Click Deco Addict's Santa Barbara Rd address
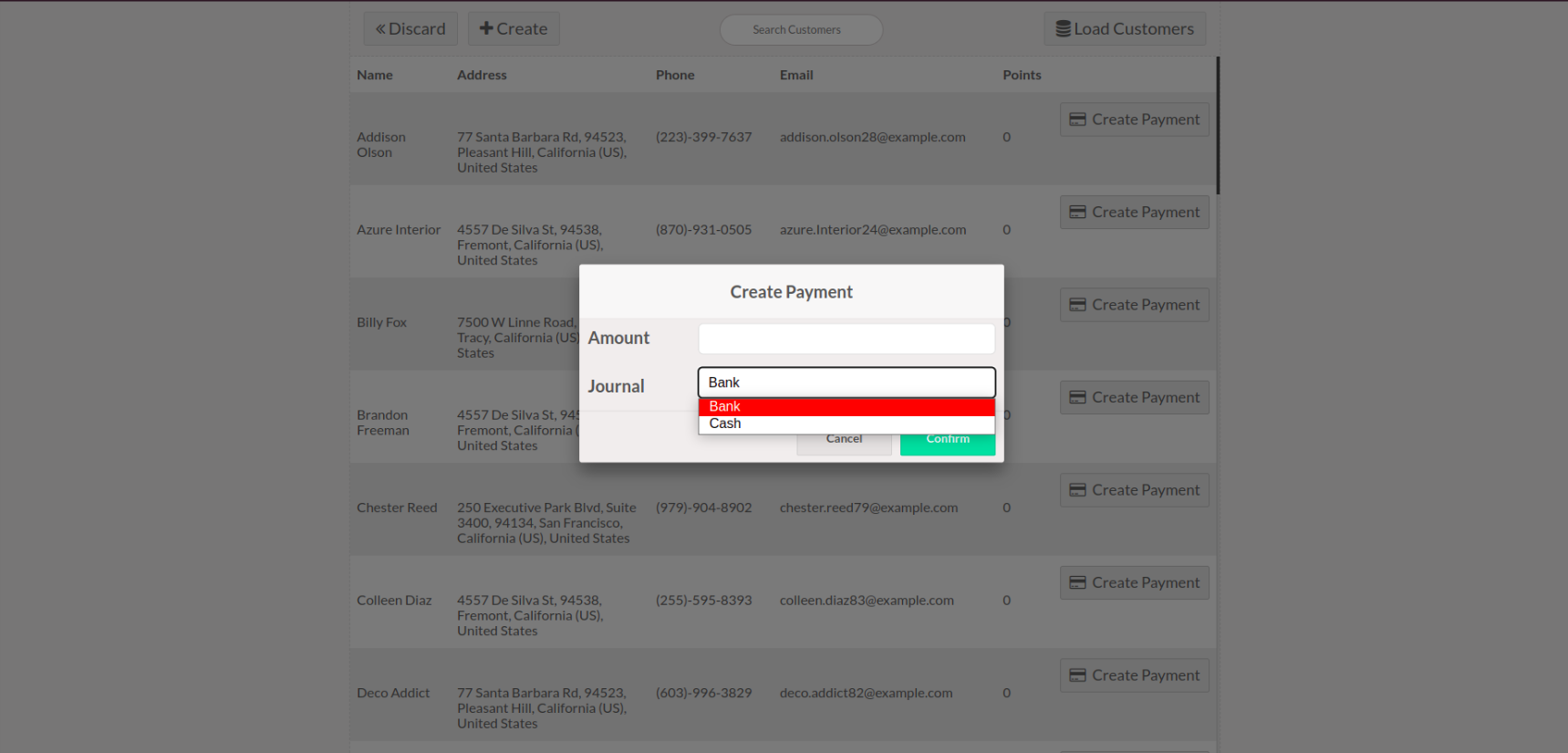 pos(542,708)
